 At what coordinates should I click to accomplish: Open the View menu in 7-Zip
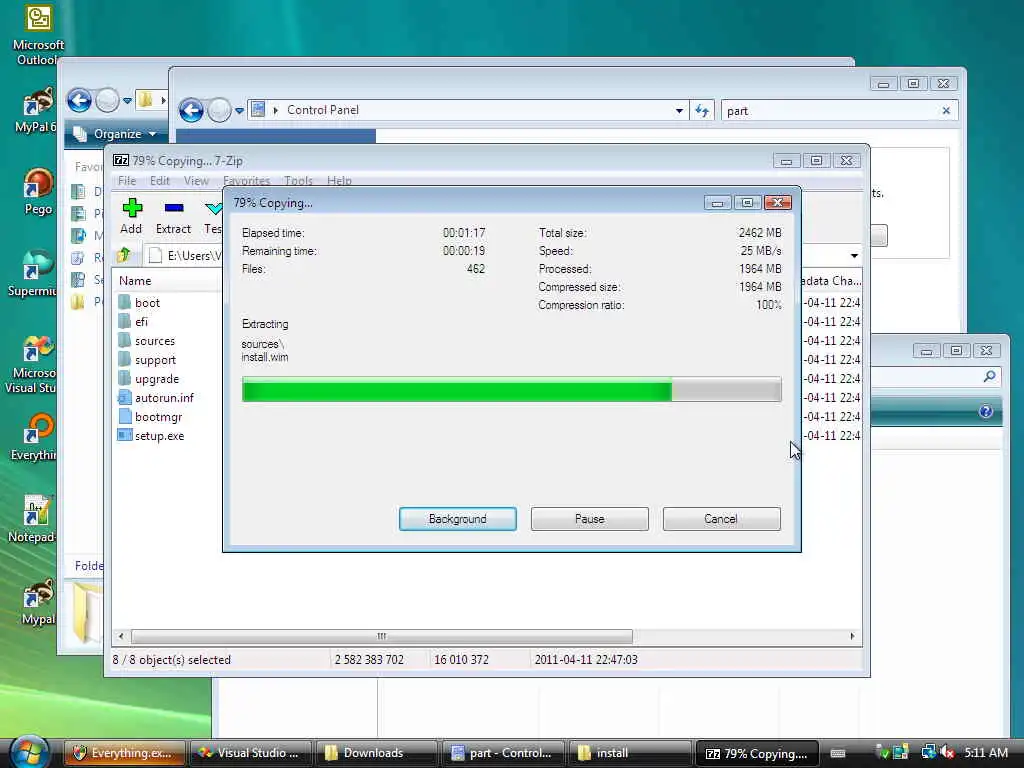(196, 181)
